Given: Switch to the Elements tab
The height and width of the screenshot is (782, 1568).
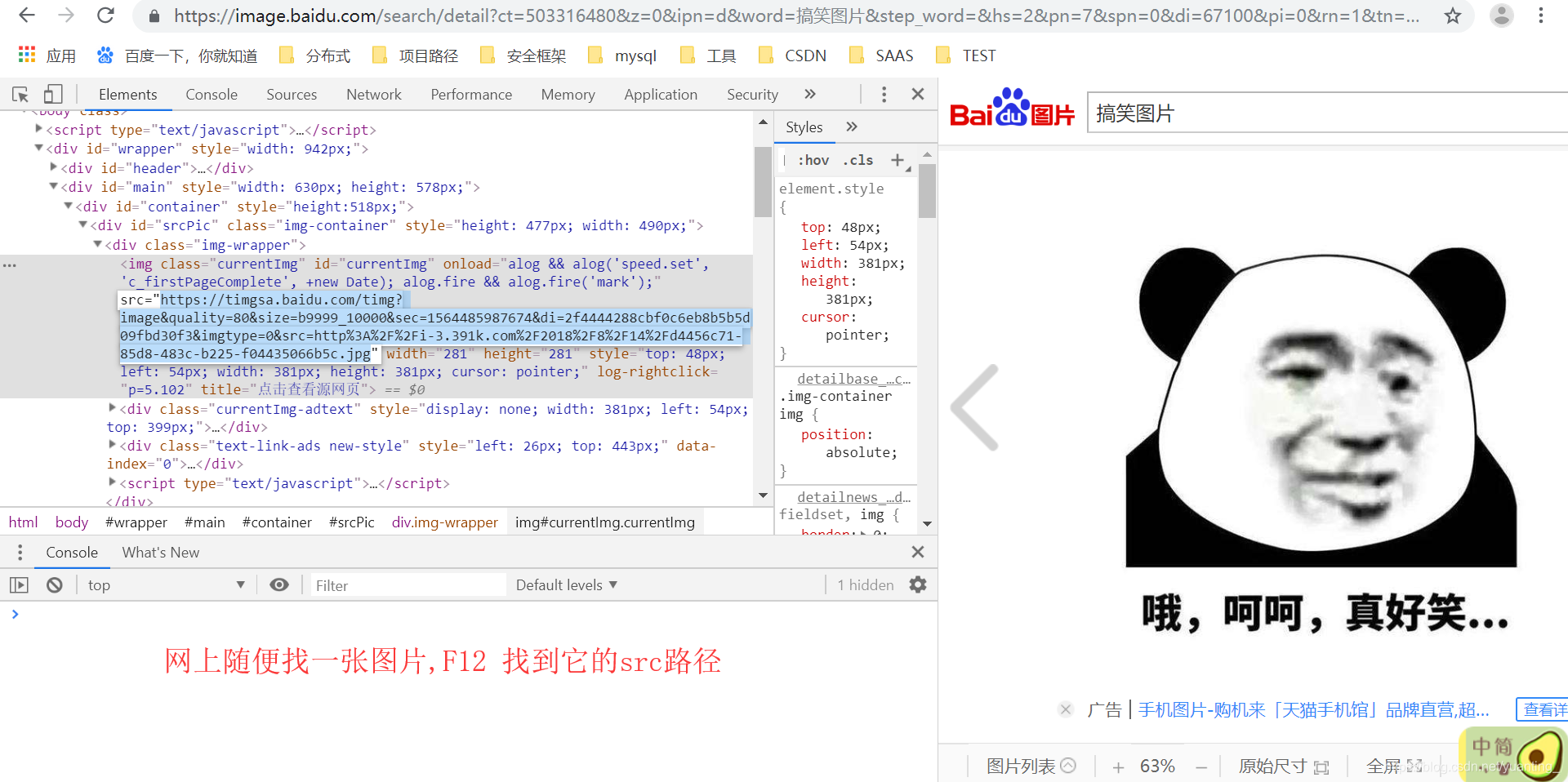Looking at the screenshot, I should pos(127,95).
